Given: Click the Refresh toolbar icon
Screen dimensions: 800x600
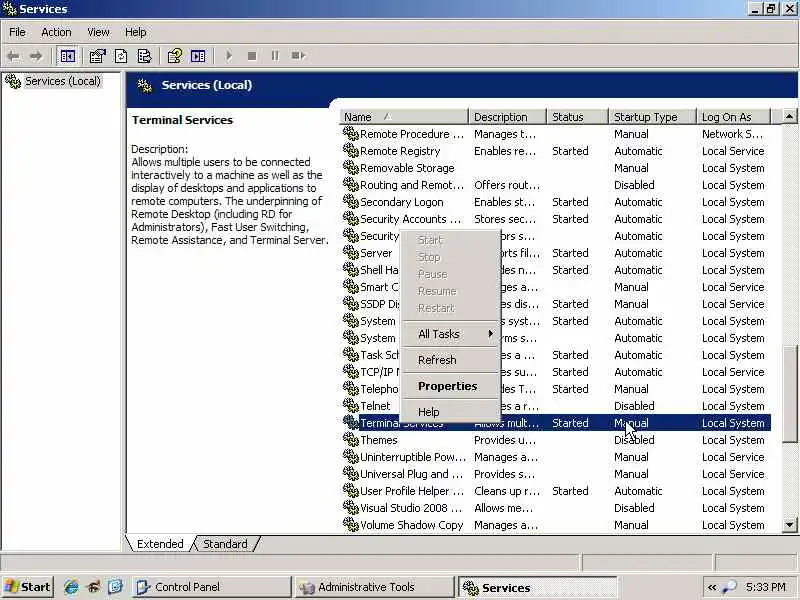Looking at the screenshot, I should [121, 56].
